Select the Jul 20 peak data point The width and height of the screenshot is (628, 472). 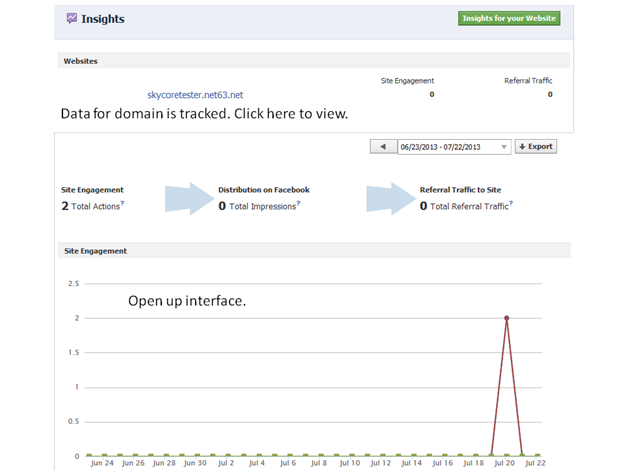[x=507, y=318]
